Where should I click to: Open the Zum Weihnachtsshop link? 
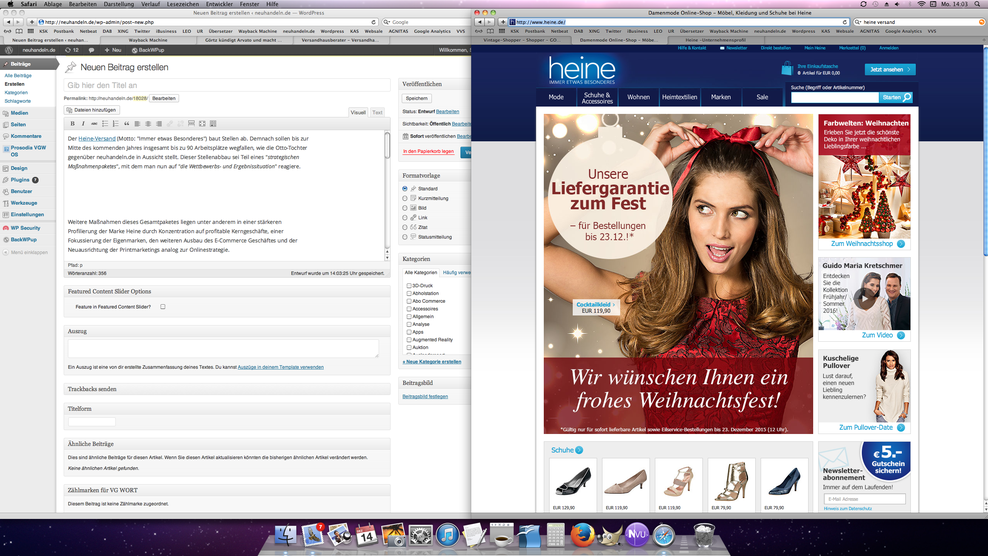[868, 243]
